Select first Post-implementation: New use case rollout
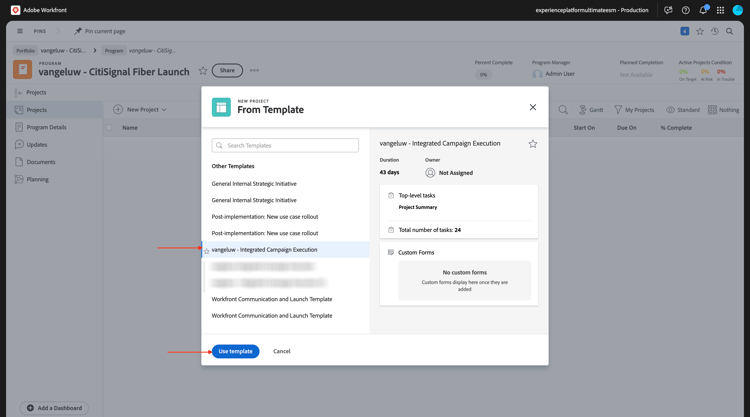 point(265,217)
